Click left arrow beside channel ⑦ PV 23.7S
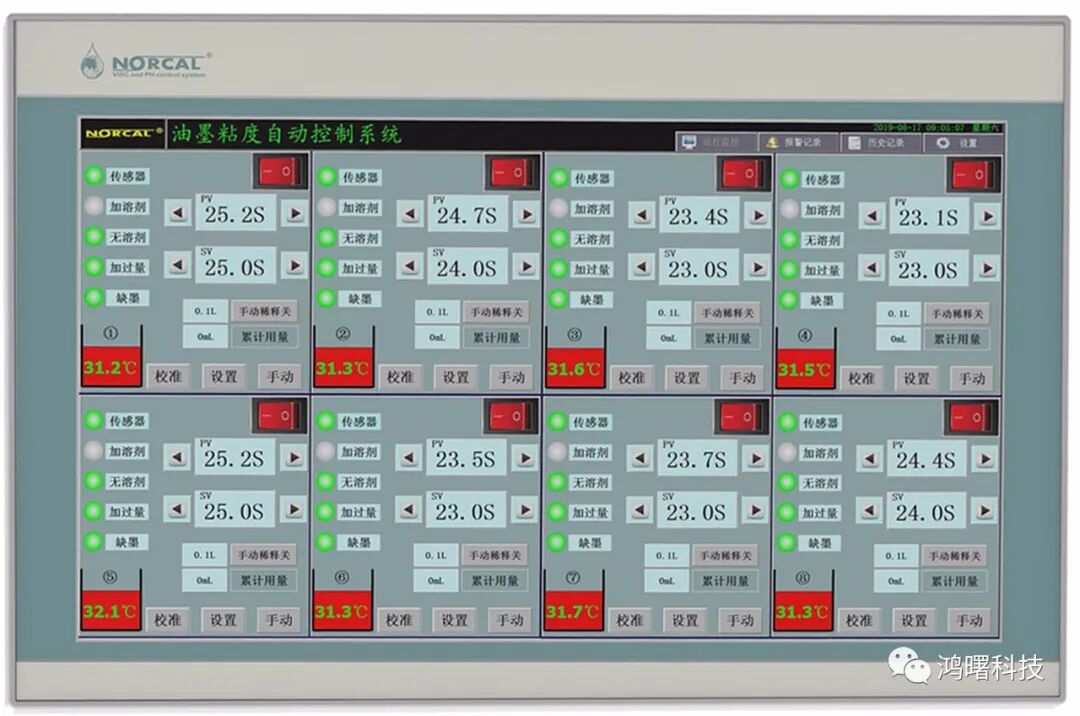This screenshot has height=716, width=1080. tap(641, 459)
